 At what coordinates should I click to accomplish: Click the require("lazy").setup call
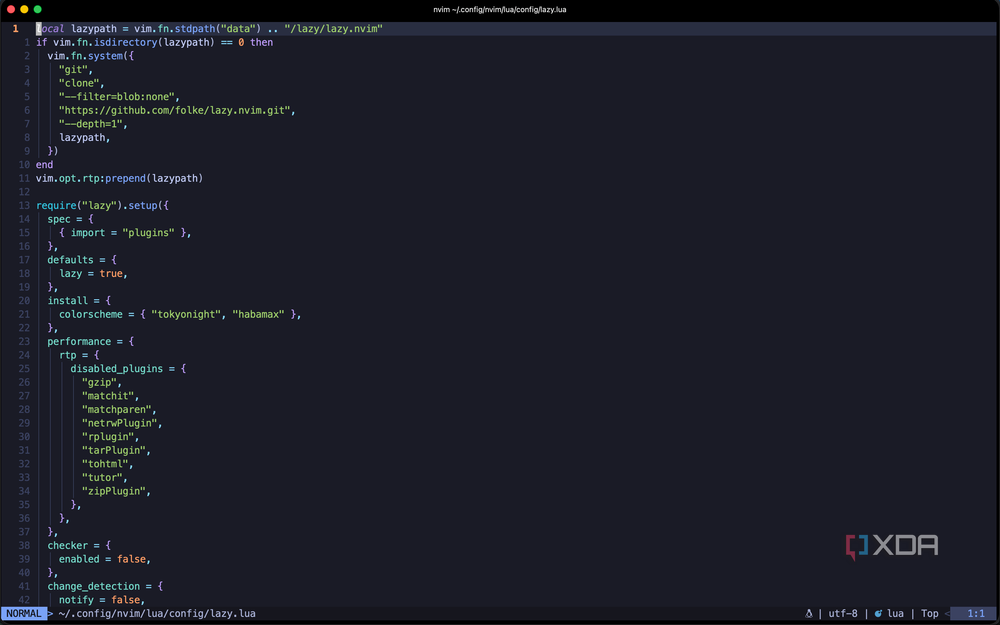(96, 205)
